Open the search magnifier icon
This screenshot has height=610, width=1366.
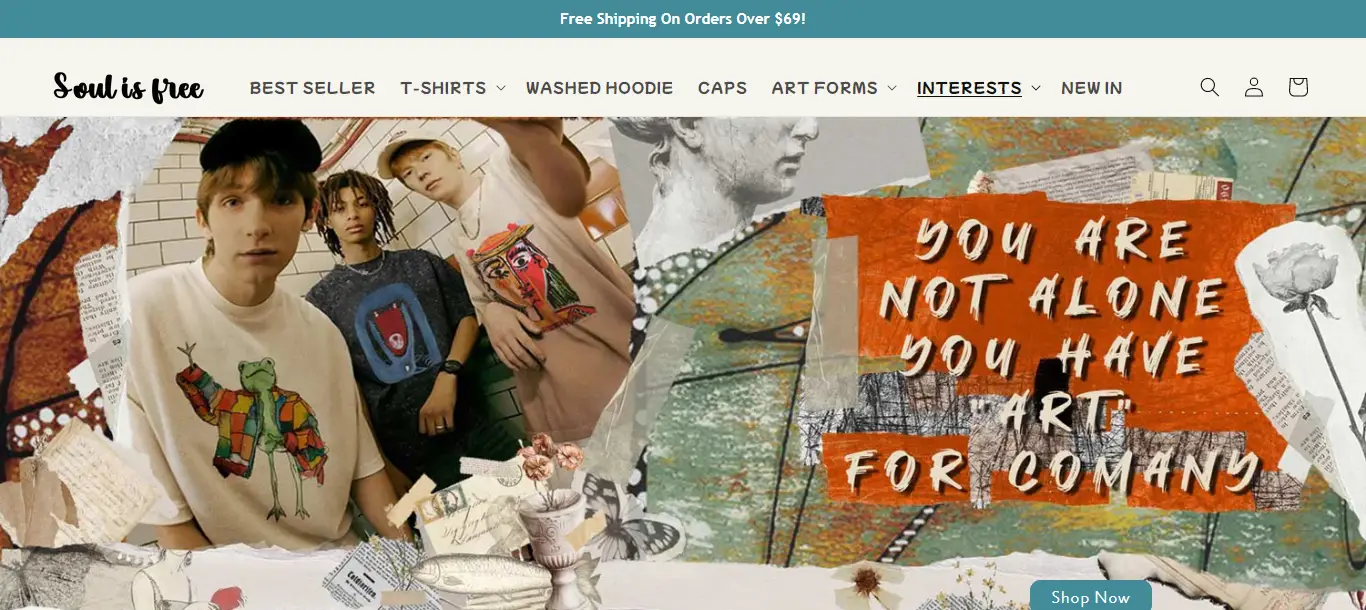pos(1210,87)
